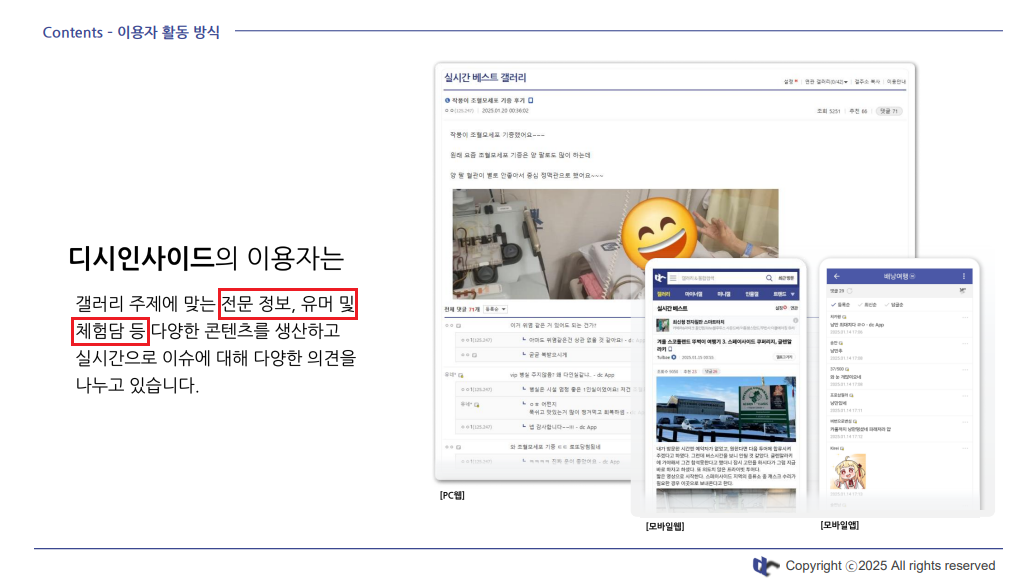Click the blue badge icon next to Tulbae
This screenshot has height=582, width=1035.
pos(674,357)
